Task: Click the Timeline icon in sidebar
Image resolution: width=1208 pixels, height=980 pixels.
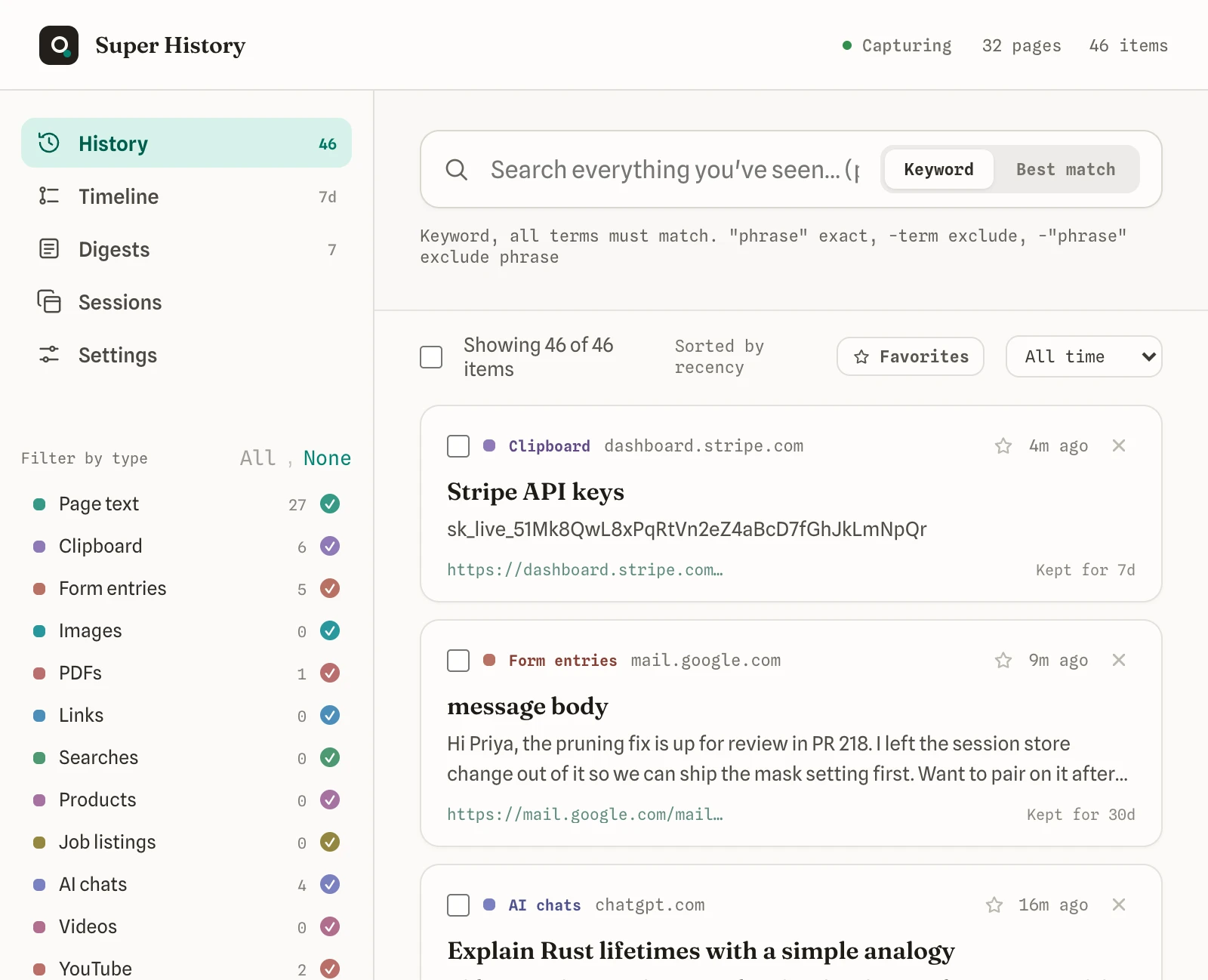Action: click(49, 196)
